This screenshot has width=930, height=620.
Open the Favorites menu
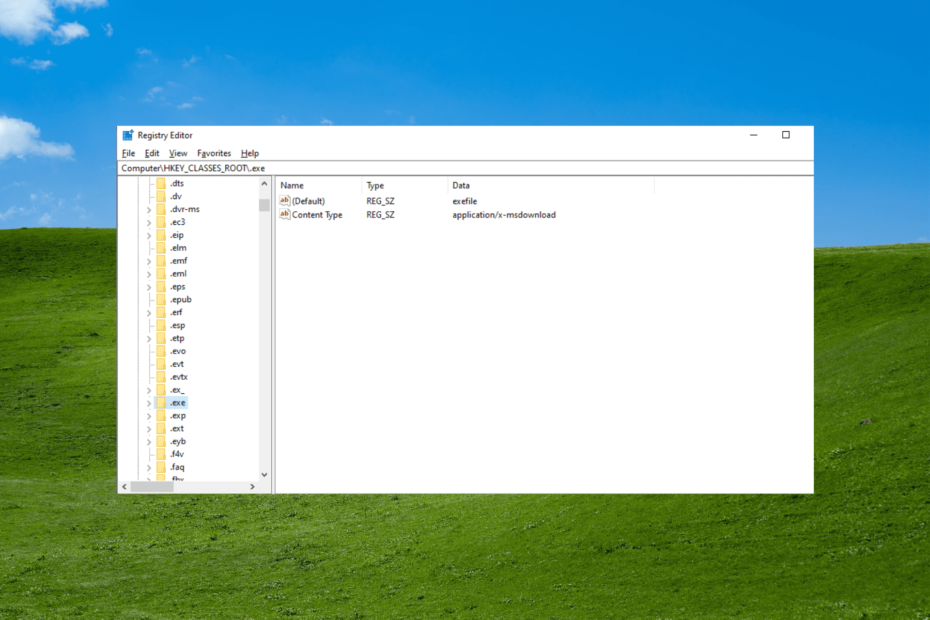click(x=215, y=152)
